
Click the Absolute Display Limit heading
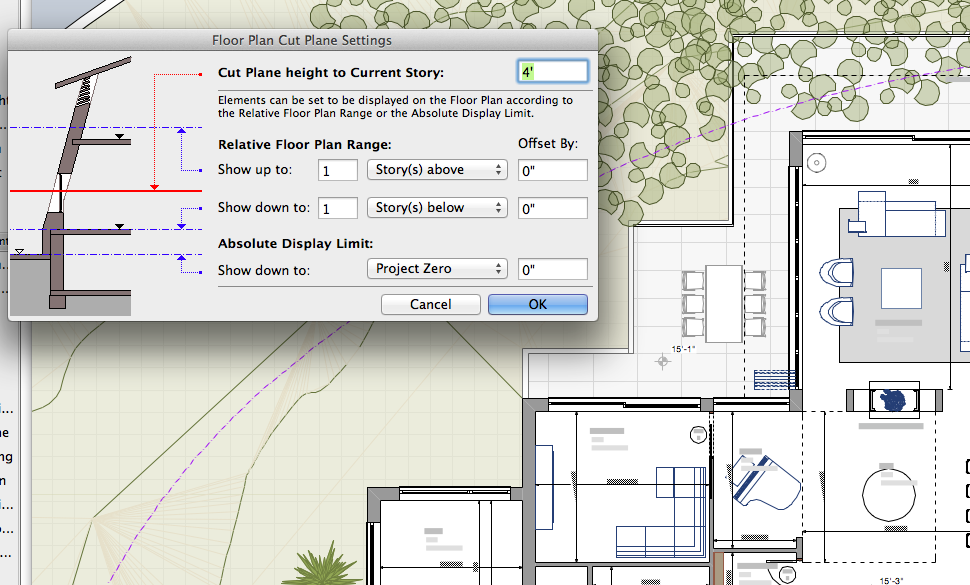coord(295,244)
